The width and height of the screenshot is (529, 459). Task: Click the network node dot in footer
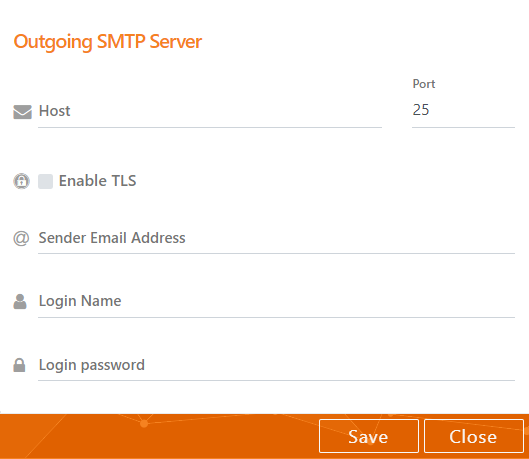[144, 423]
